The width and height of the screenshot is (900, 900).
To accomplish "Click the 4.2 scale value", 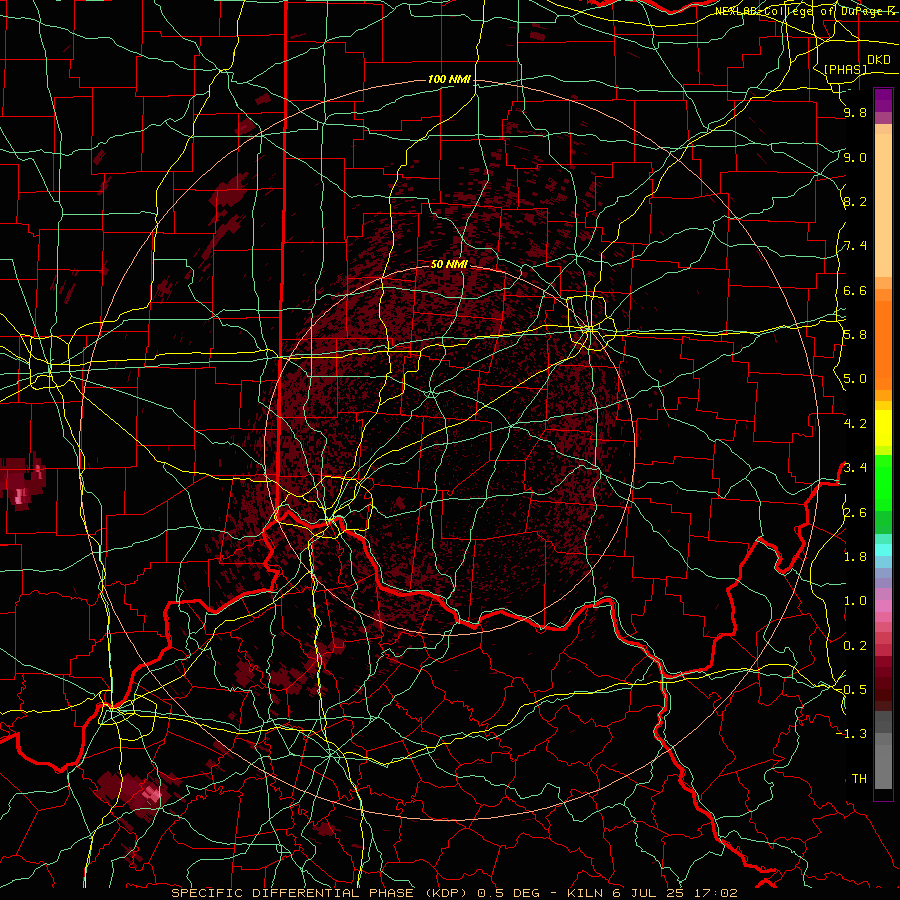I will pyautogui.click(x=855, y=424).
